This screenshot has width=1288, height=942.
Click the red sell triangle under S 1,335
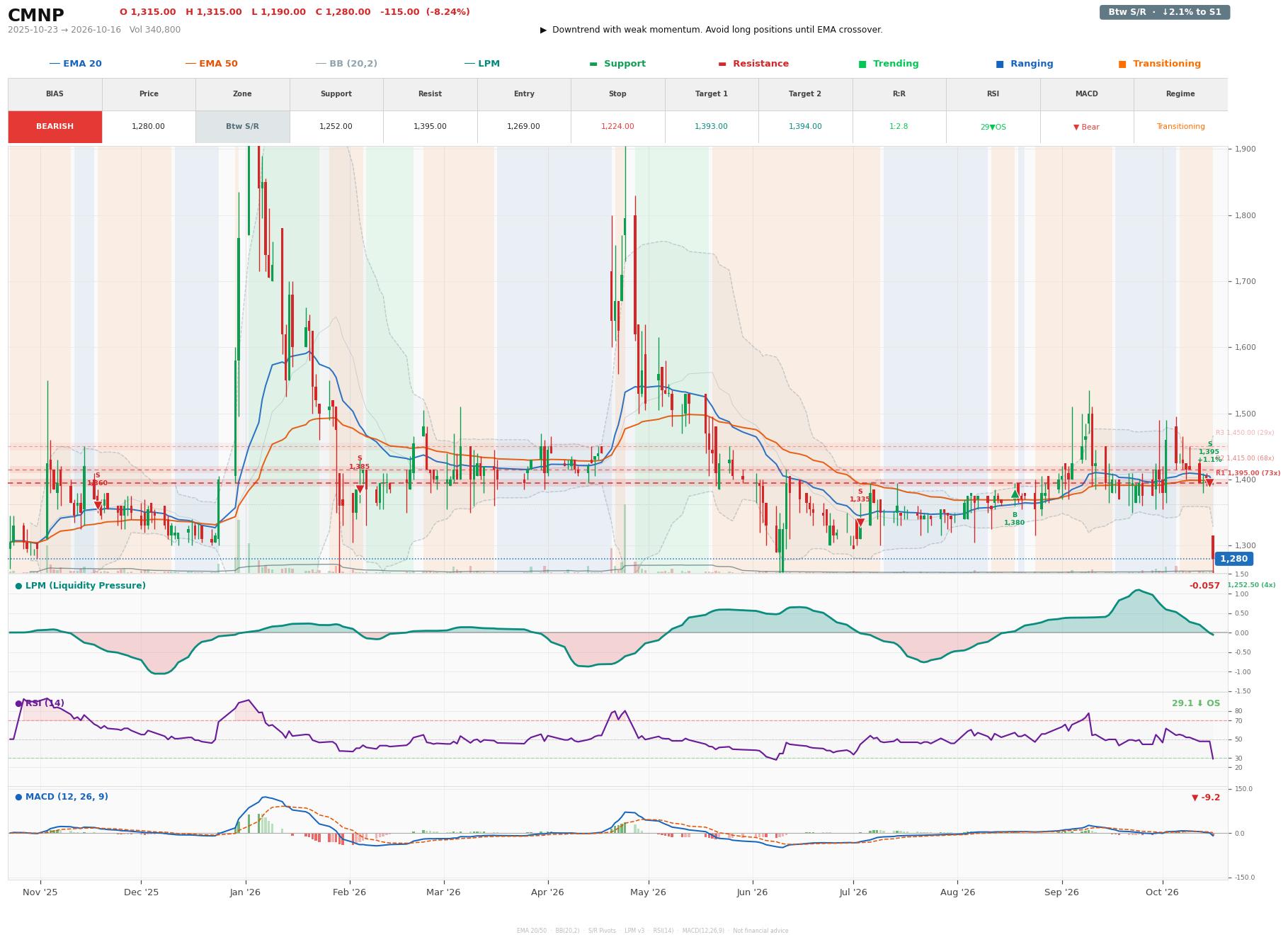(x=860, y=523)
